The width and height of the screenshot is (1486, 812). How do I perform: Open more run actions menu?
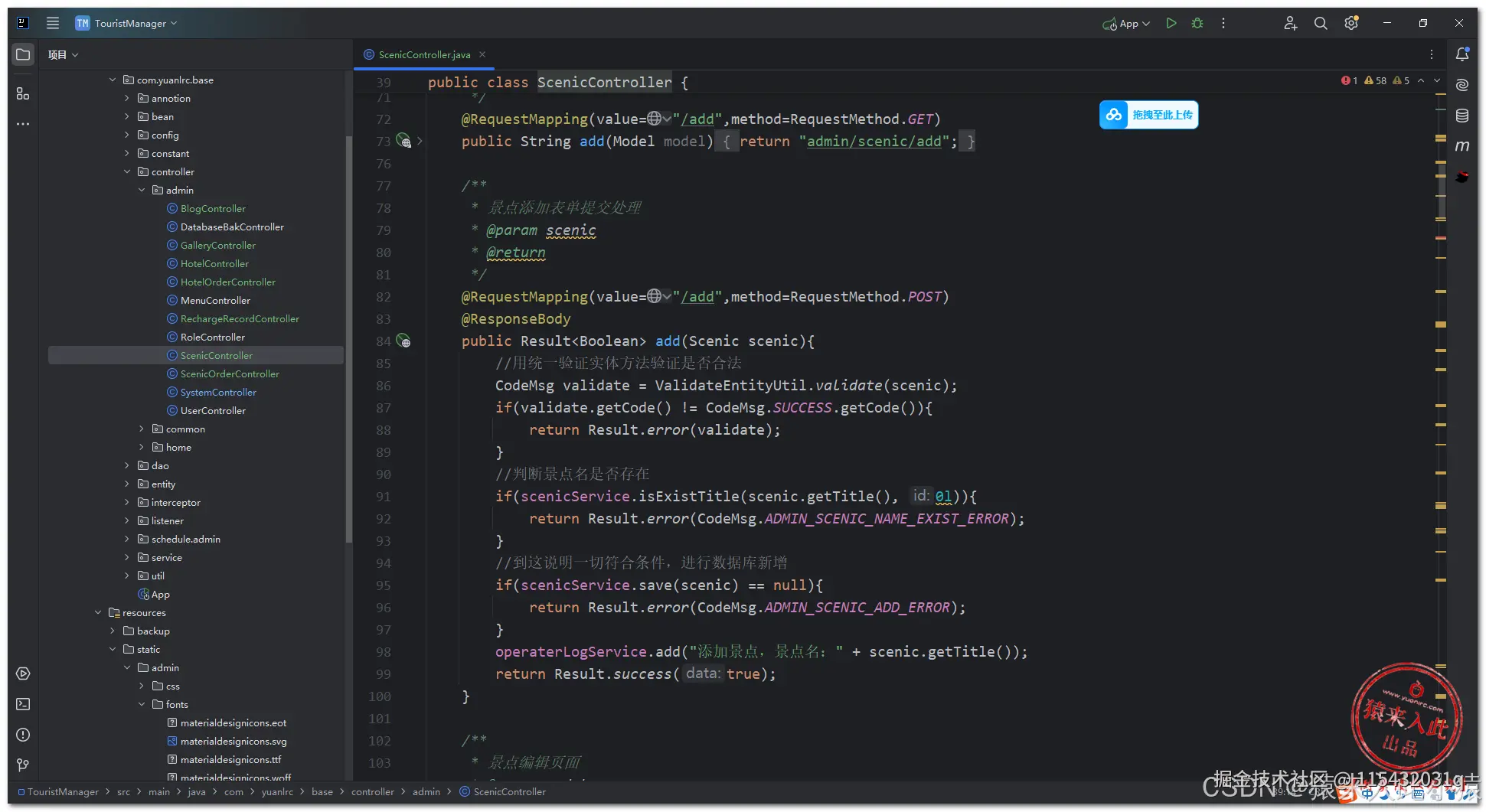pyautogui.click(x=1223, y=23)
